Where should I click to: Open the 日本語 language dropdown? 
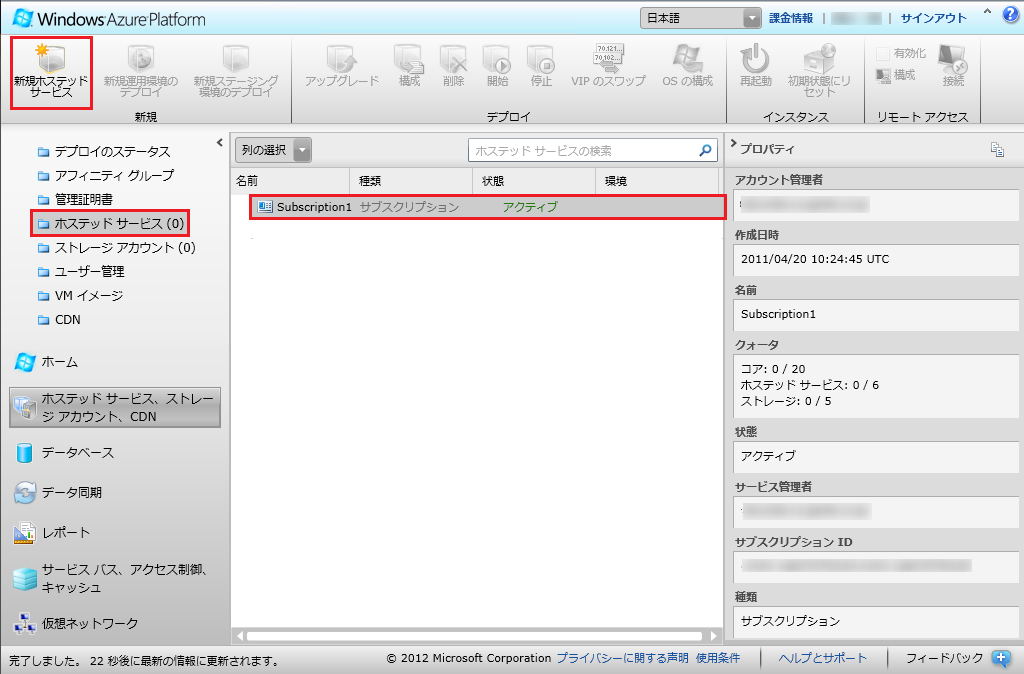pyautogui.click(x=700, y=18)
